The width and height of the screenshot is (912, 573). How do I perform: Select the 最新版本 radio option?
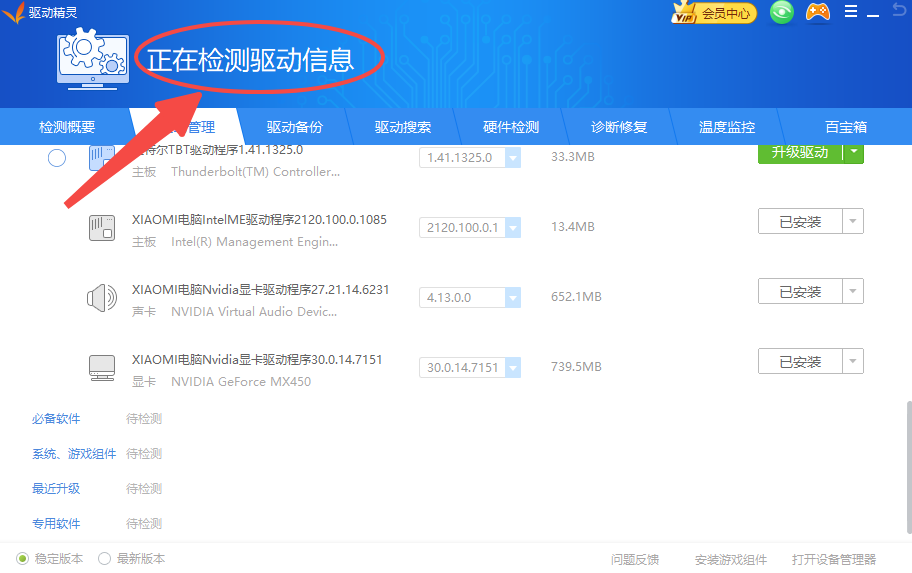pos(104,559)
